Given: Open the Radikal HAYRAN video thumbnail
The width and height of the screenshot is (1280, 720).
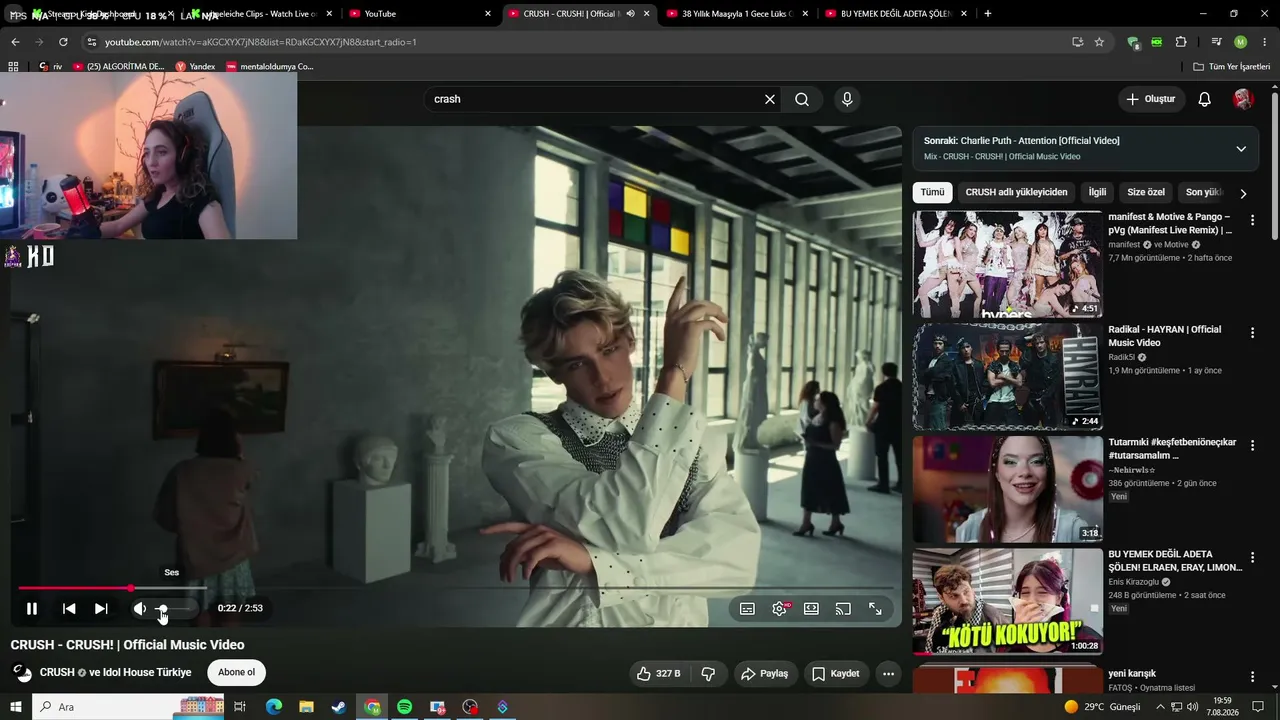Looking at the screenshot, I should pos(1007,377).
